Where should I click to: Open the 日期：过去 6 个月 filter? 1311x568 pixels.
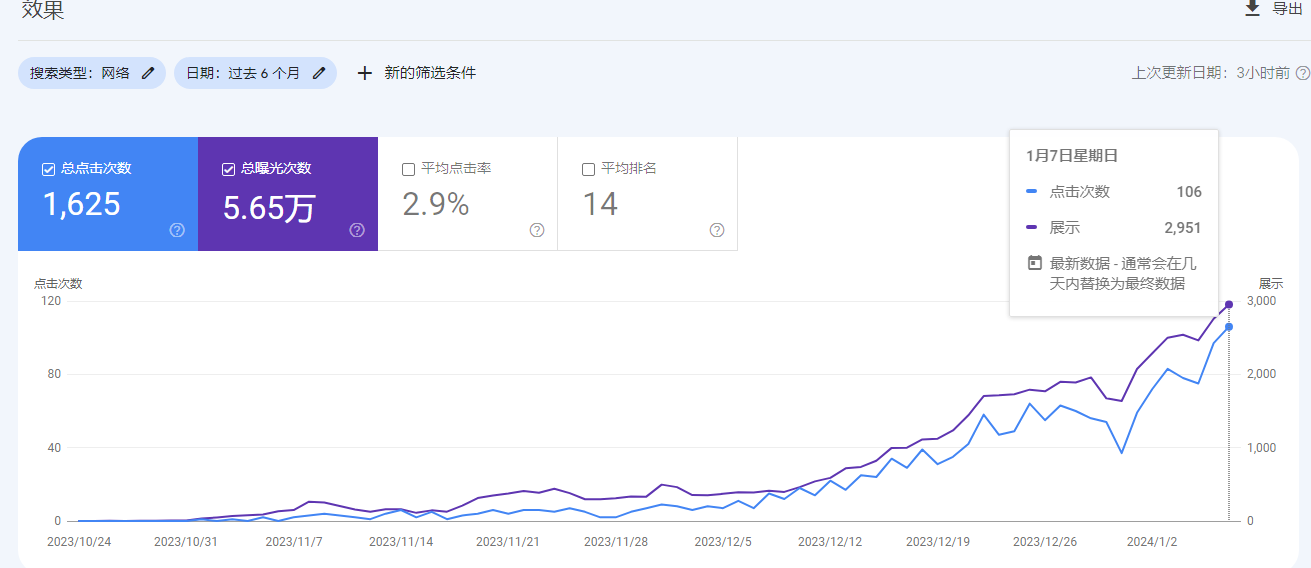point(243,73)
